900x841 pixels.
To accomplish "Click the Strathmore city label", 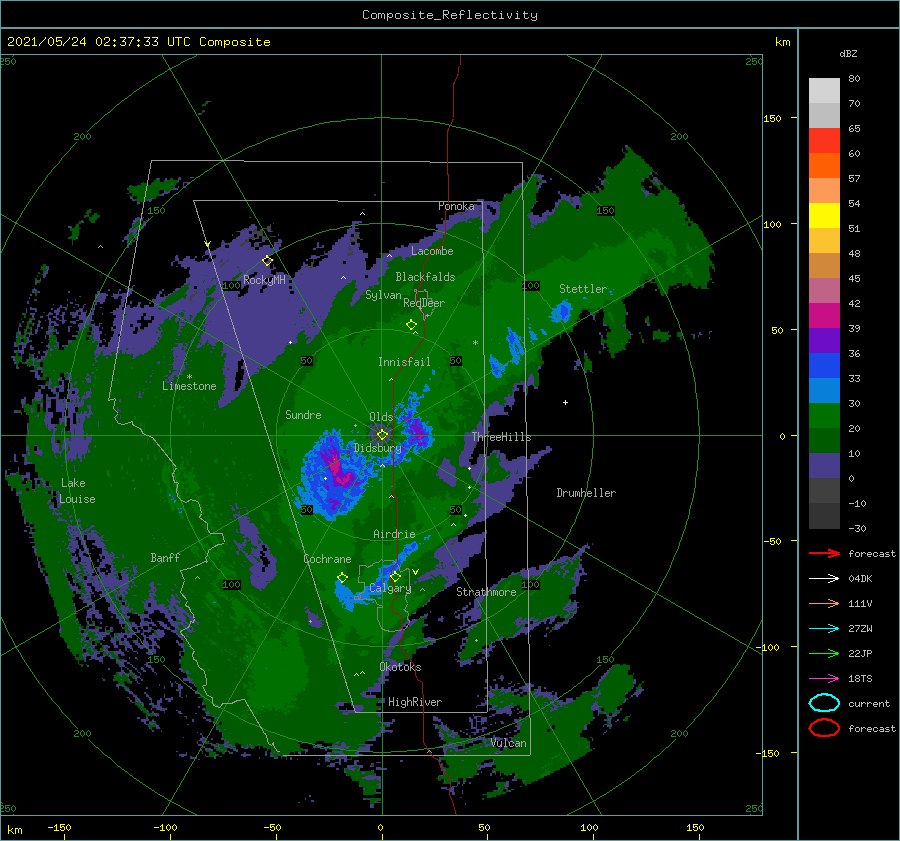I will pos(486,592).
